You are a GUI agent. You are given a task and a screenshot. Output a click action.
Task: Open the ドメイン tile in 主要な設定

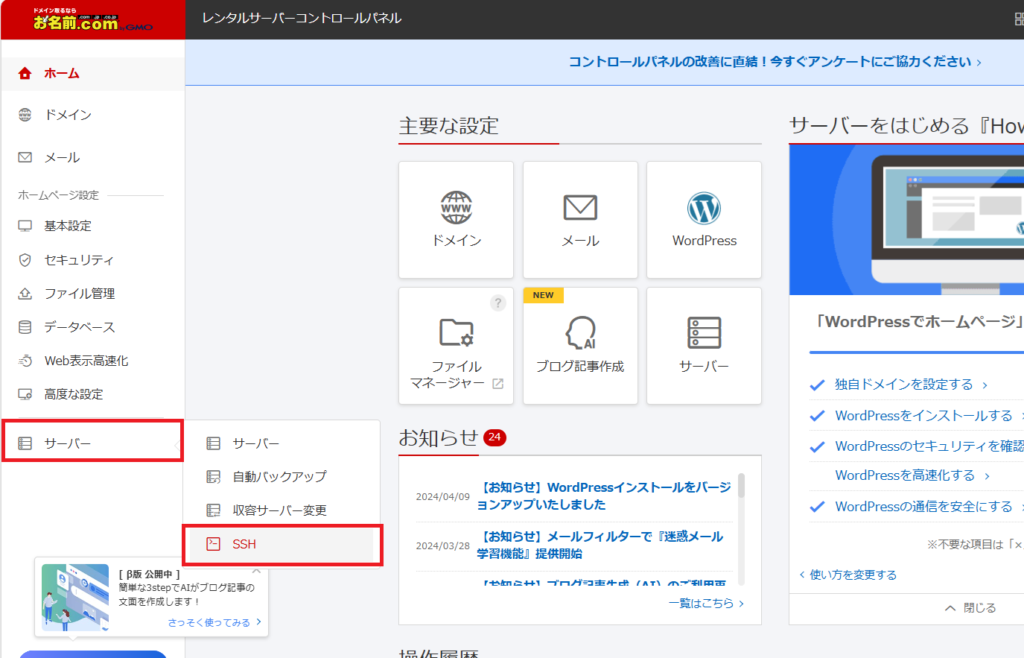456,220
